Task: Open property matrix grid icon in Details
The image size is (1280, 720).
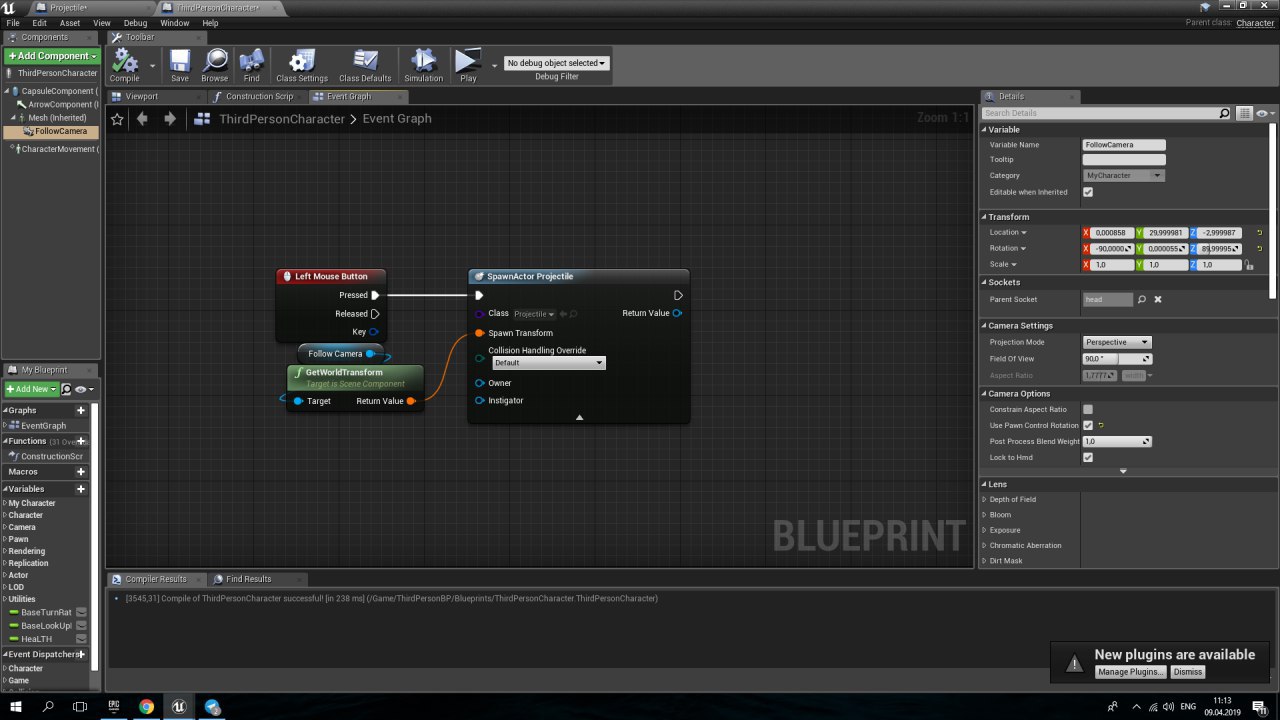Action: click(x=1244, y=113)
